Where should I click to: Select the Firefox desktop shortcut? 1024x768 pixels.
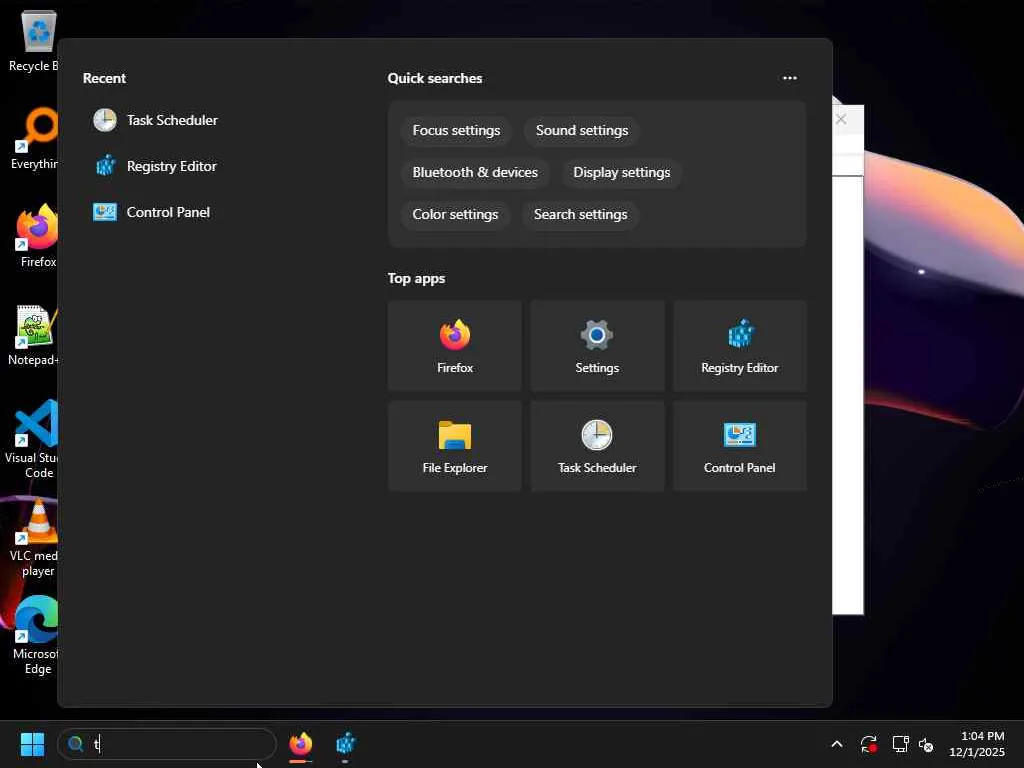37,236
